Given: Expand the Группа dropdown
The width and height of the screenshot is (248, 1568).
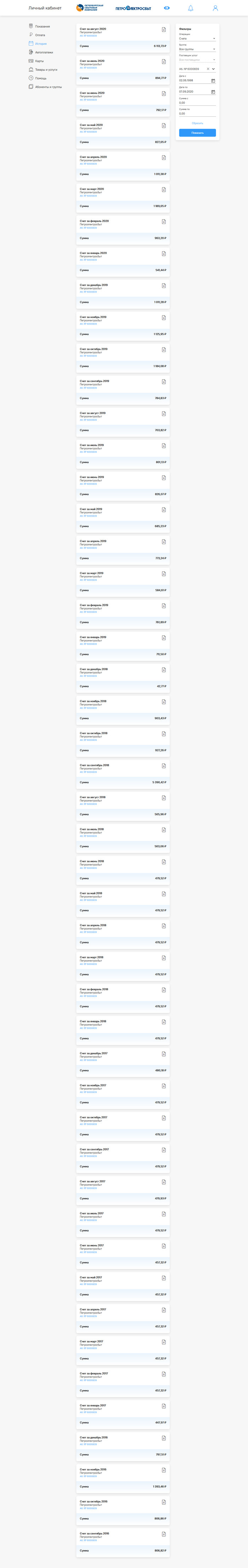Looking at the screenshot, I should (214, 49).
